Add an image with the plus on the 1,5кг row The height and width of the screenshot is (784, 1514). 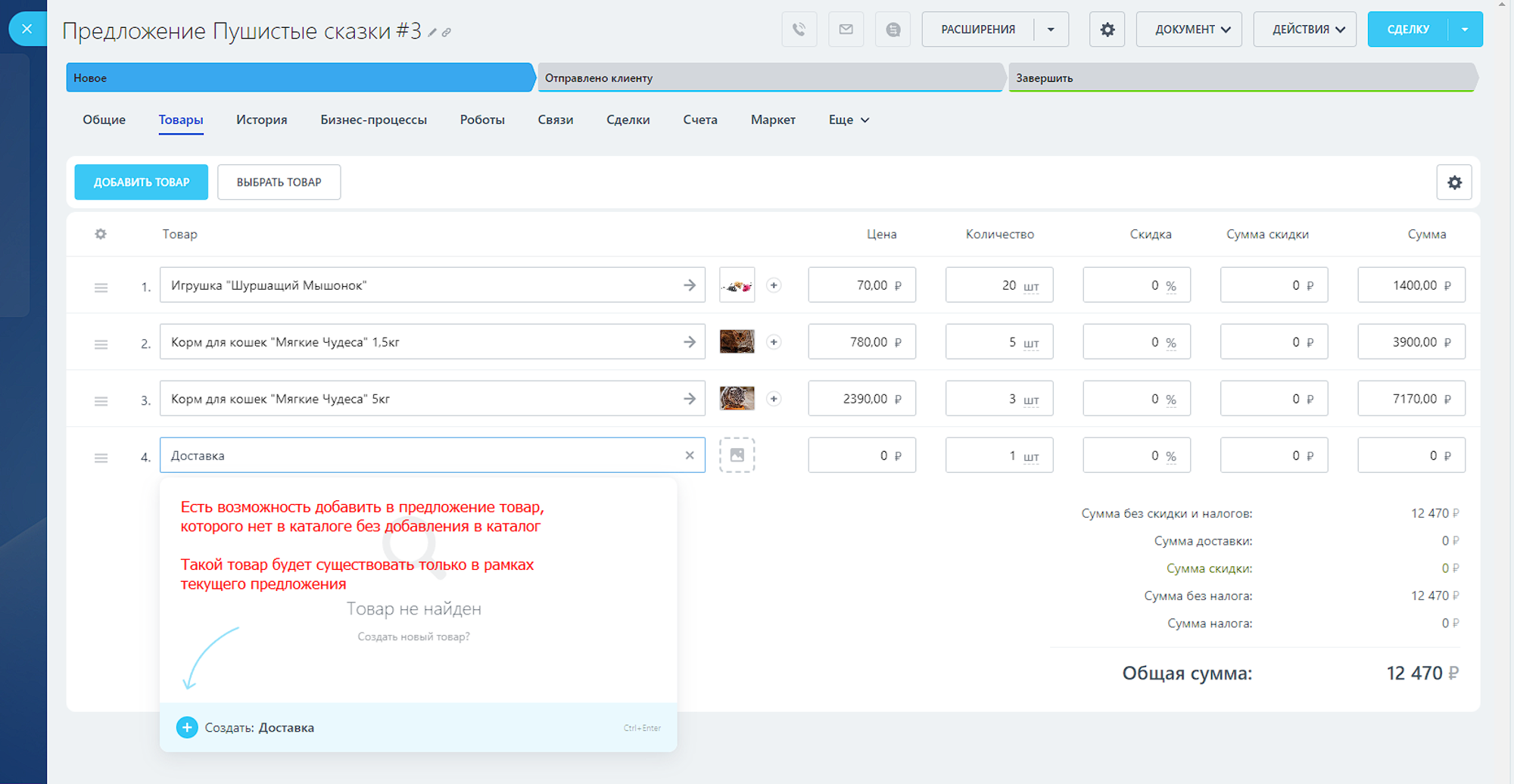point(774,342)
